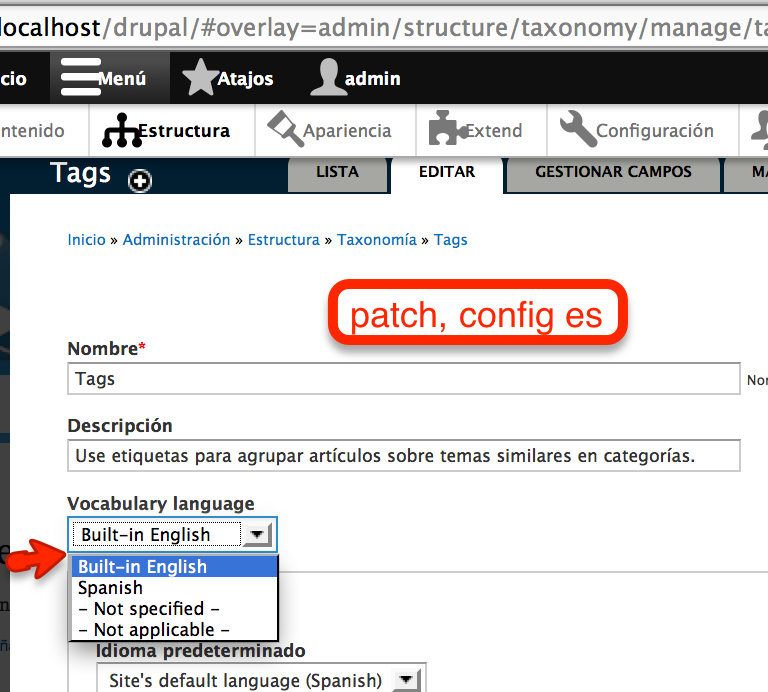This screenshot has height=692, width=768.
Task: Collapse the Vocabulary language dropdown
Action: pyautogui.click(x=172, y=534)
